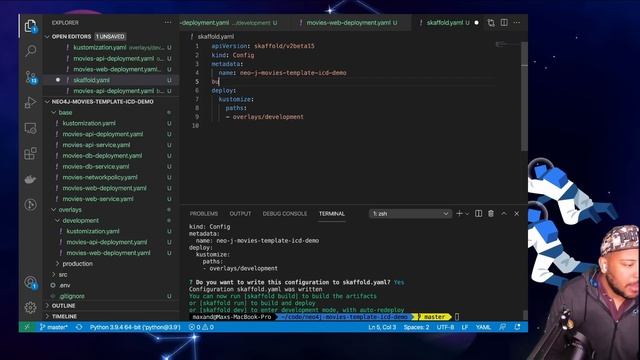The height and width of the screenshot is (360, 640).
Task: Open the Manage gear icon
Action: tap(31, 307)
